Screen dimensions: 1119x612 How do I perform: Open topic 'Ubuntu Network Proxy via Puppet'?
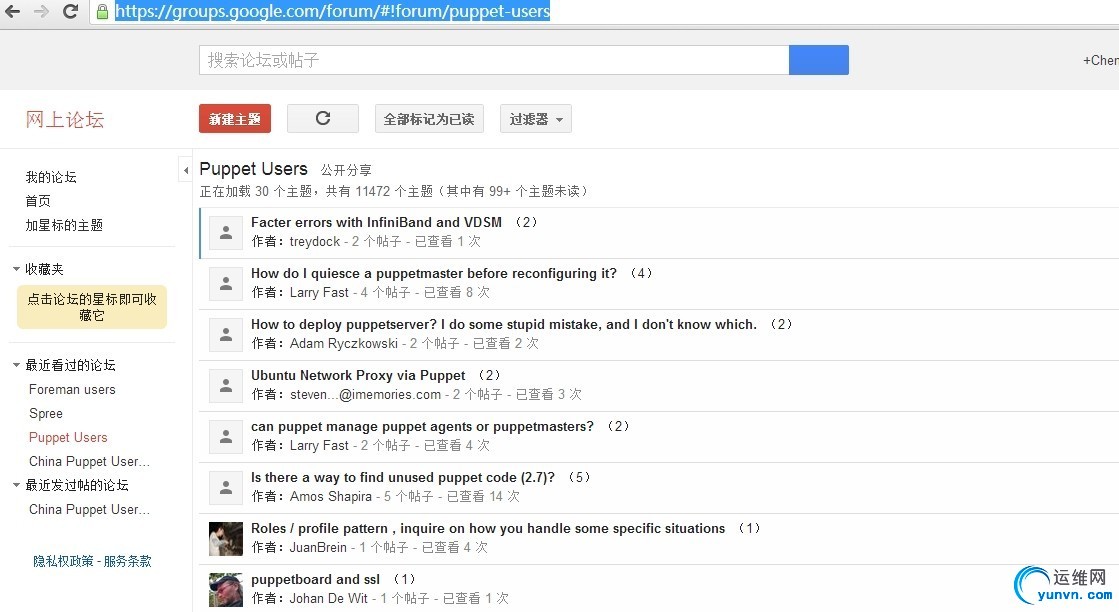[x=358, y=375]
